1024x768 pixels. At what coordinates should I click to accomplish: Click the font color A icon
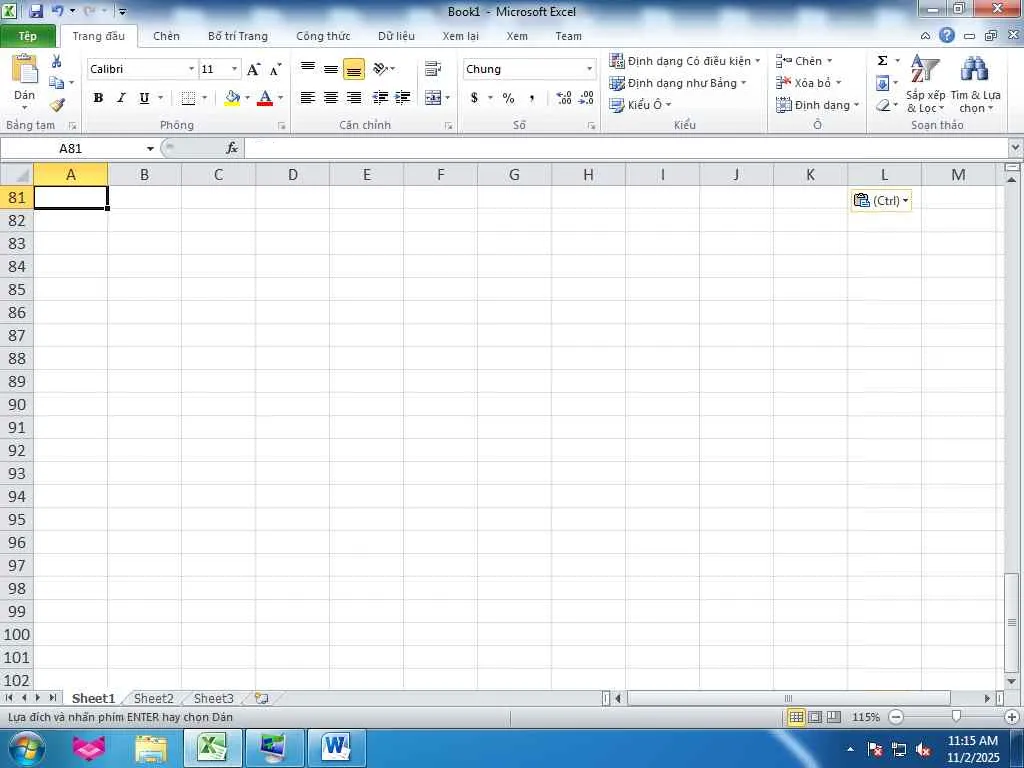click(265, 98)
